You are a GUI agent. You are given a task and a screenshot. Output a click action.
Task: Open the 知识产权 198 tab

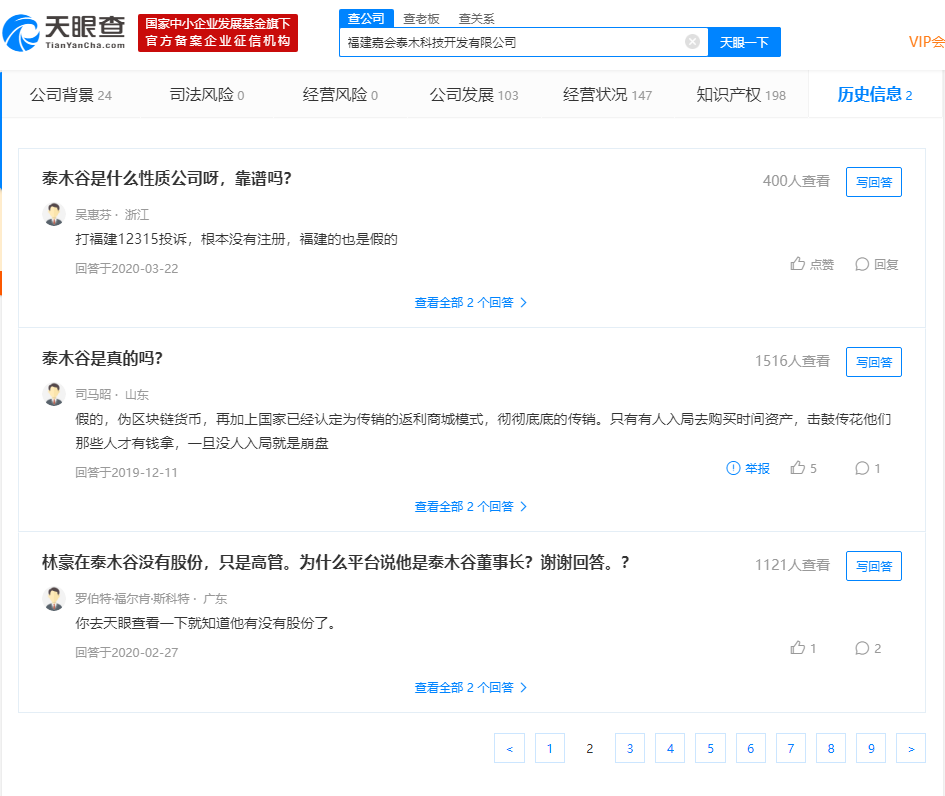pyautogui.click(x=741, y=95)
